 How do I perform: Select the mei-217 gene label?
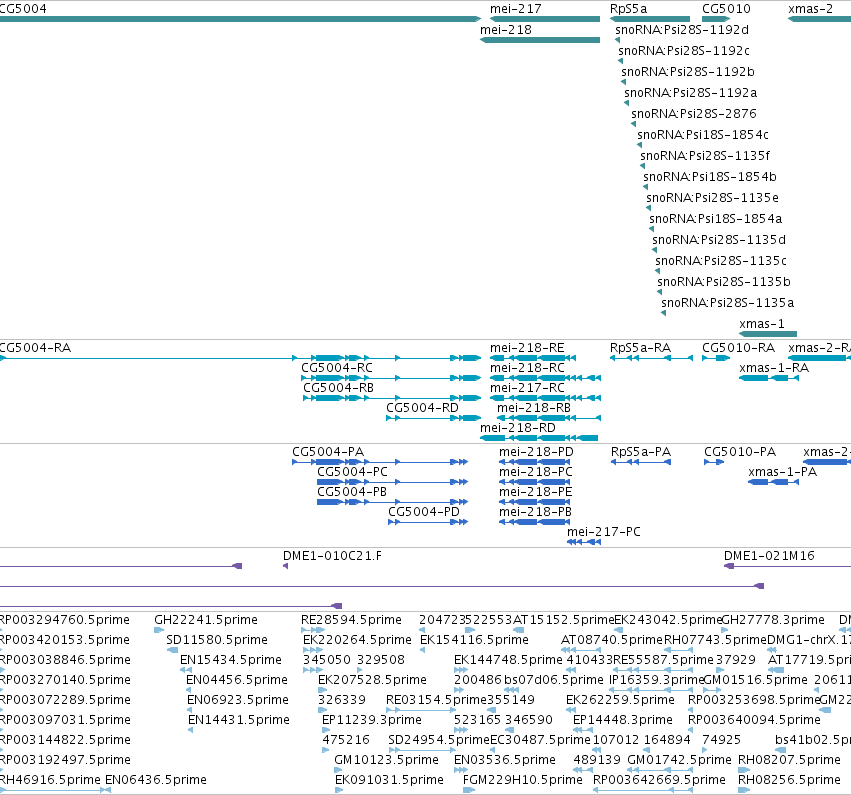coord(516,9)
